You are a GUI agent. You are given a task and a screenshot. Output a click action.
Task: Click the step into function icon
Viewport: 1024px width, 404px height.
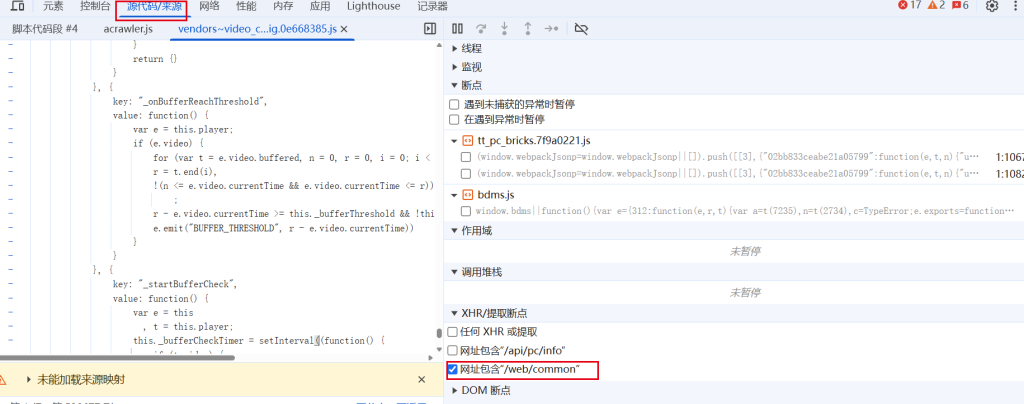click(x=504, y=29)
